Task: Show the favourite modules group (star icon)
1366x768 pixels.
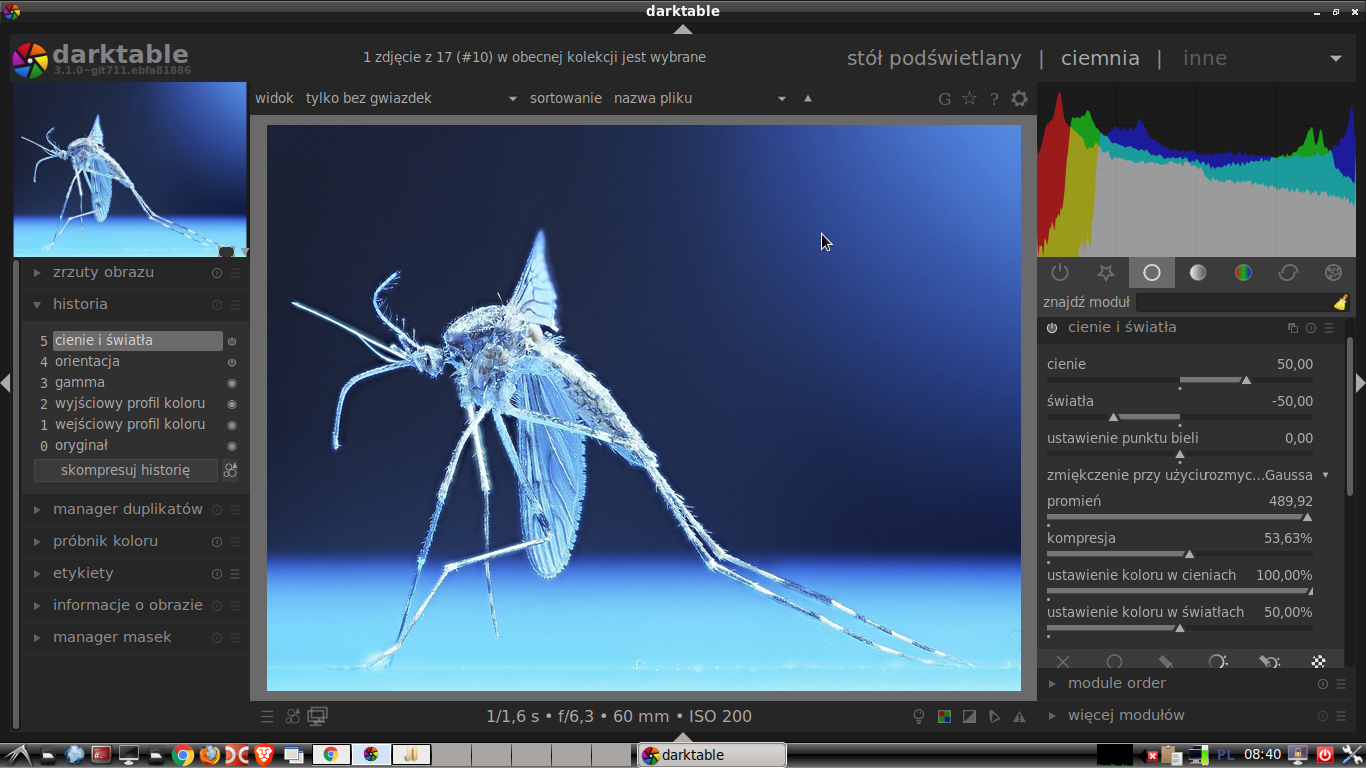Action: tap(1105, 273)
